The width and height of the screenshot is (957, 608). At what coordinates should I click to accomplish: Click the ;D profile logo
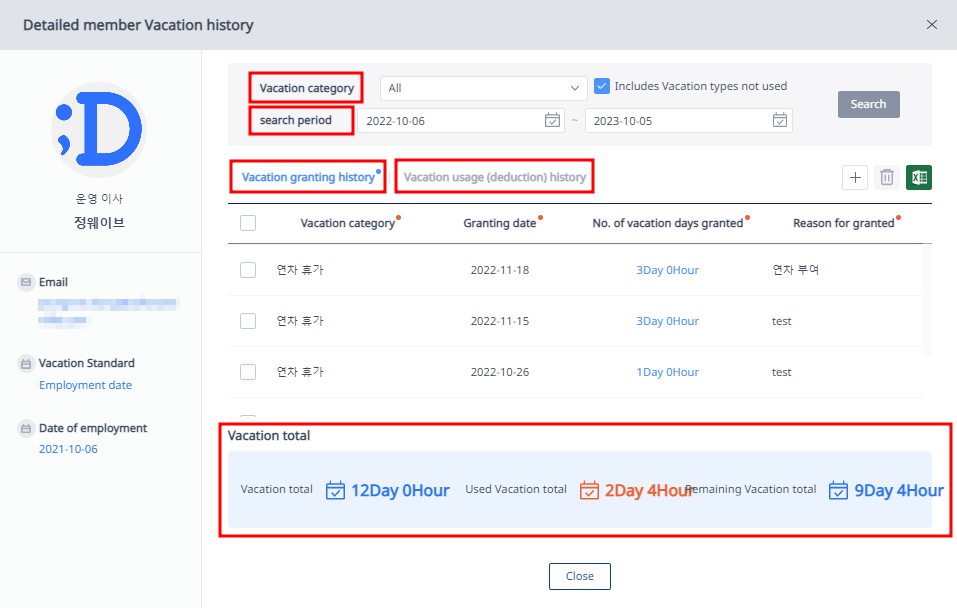click(x=99, y=129)
